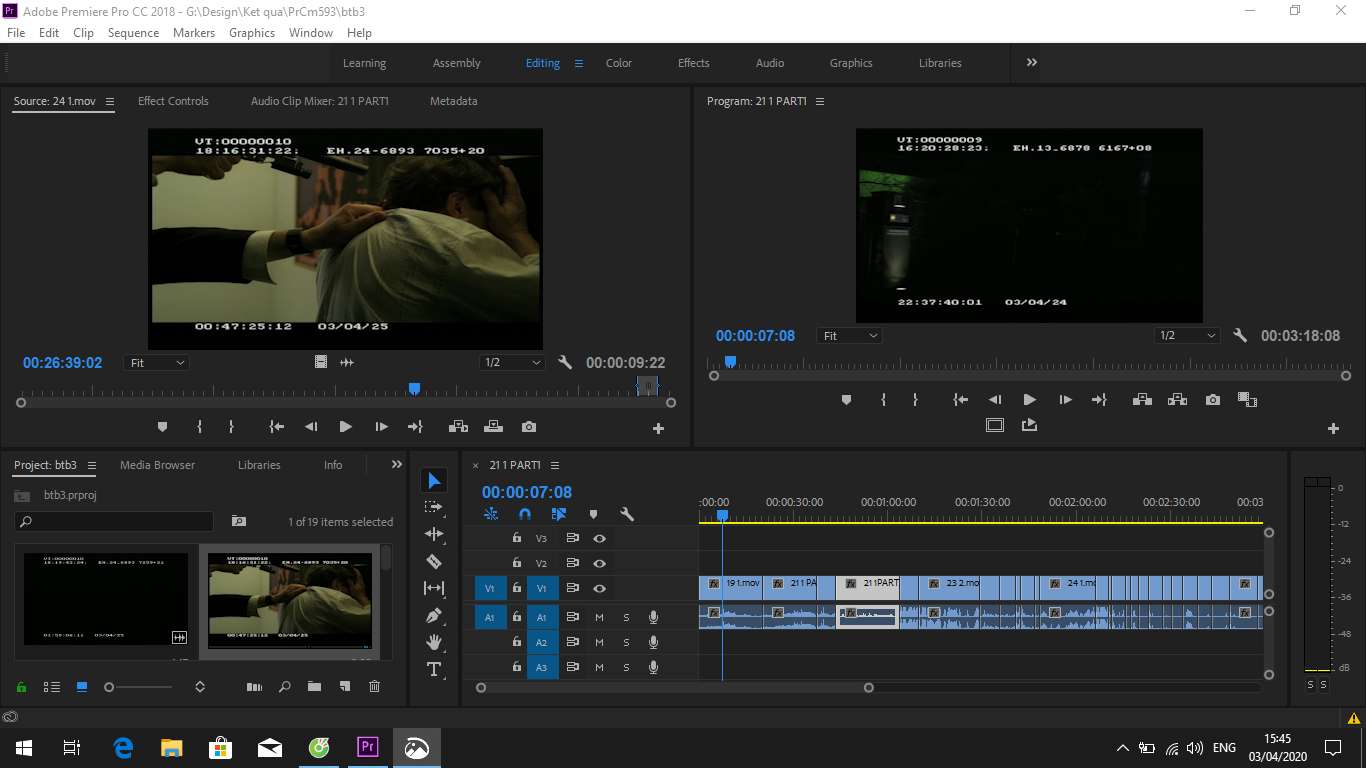Mute audio track A1
1366x768 pixels.
coord(599,617)
